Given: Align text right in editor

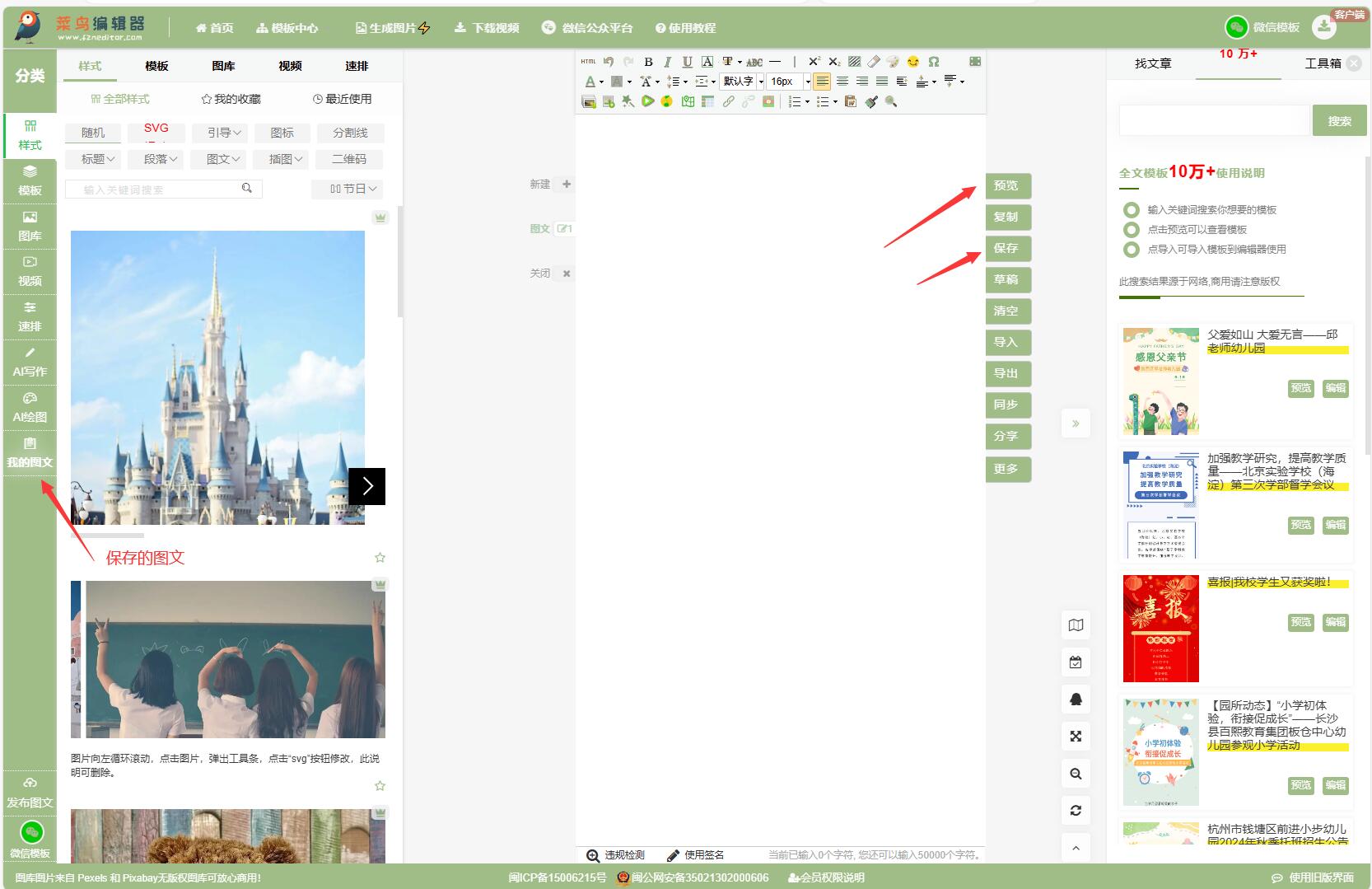Looking at the screenshot, I should (861, 82).
